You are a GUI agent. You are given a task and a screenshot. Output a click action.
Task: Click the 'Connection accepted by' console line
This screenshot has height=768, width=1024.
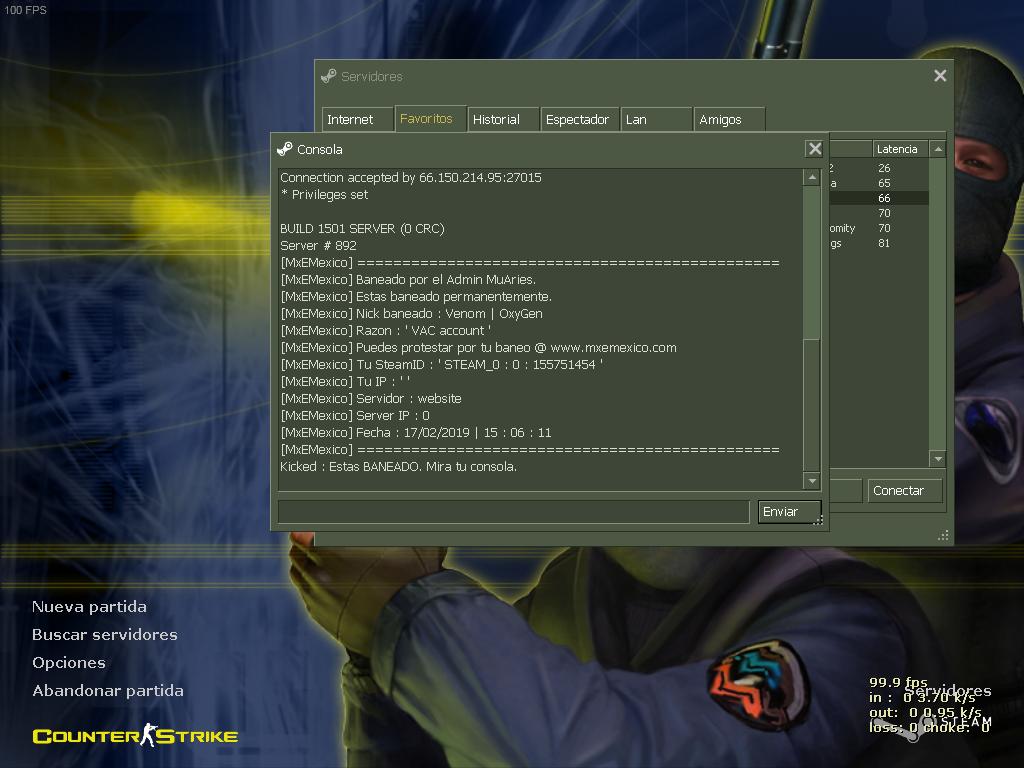click(411, 178)
